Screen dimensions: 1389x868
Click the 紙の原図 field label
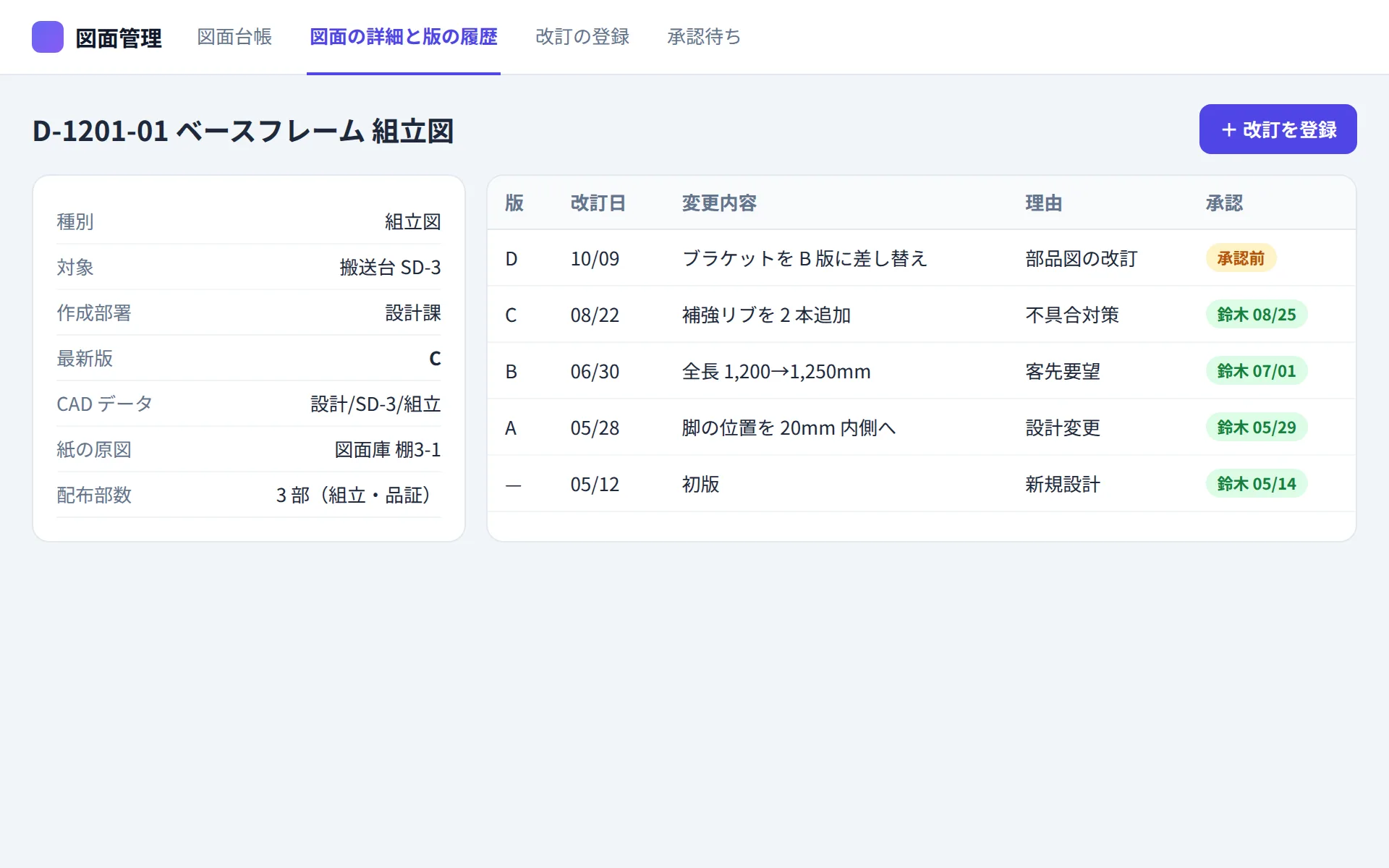(x=94, y=450)
